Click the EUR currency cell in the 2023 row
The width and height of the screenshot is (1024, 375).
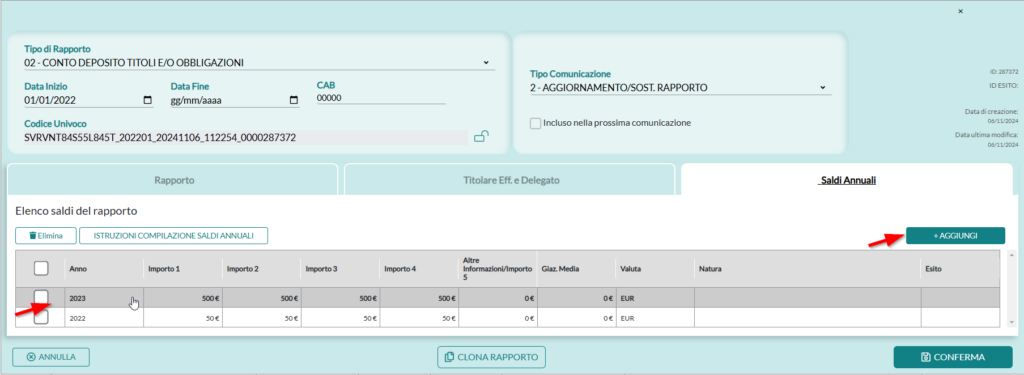coord(654,297)
